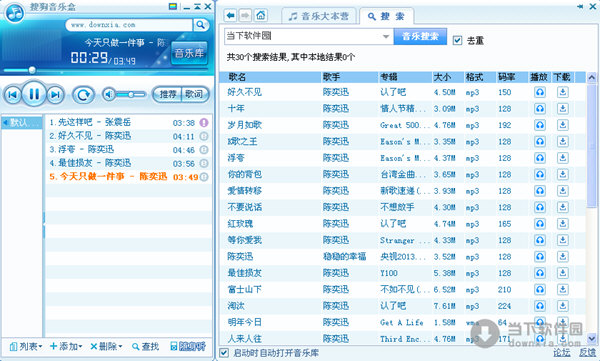The width and height of the screenshot is (600, 361).
Task: Select playing song 今天只做一件事 - 陈奕迅
Action: [x=128, y=177]
